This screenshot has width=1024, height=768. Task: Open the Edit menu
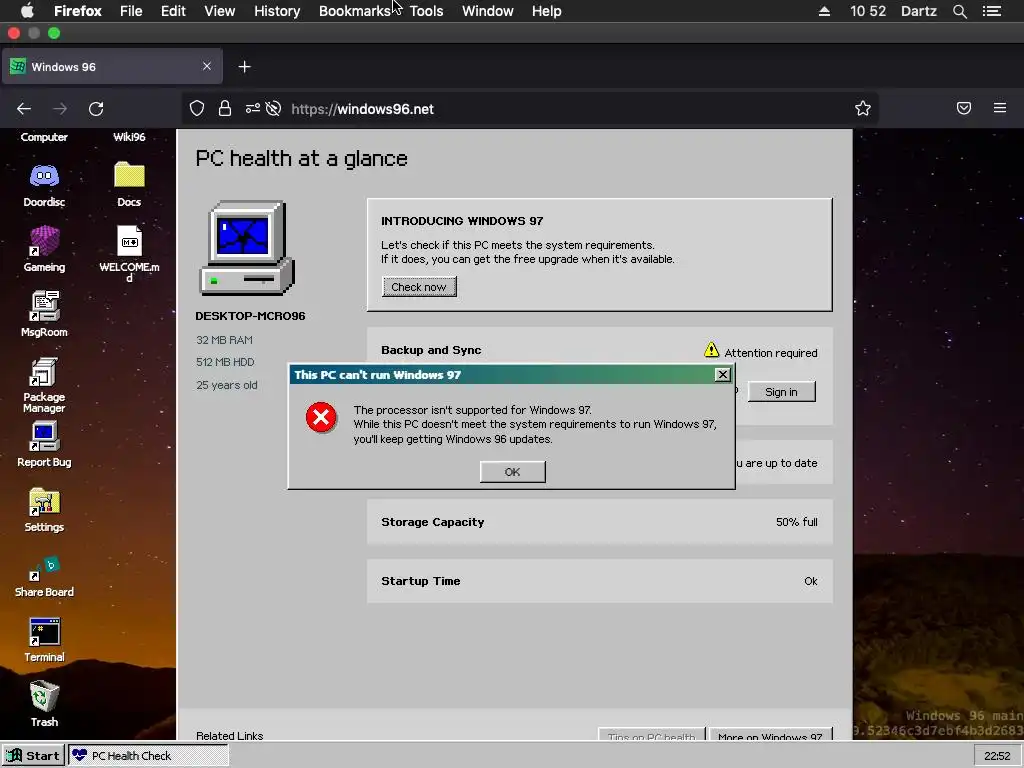(x=173, y=11)
